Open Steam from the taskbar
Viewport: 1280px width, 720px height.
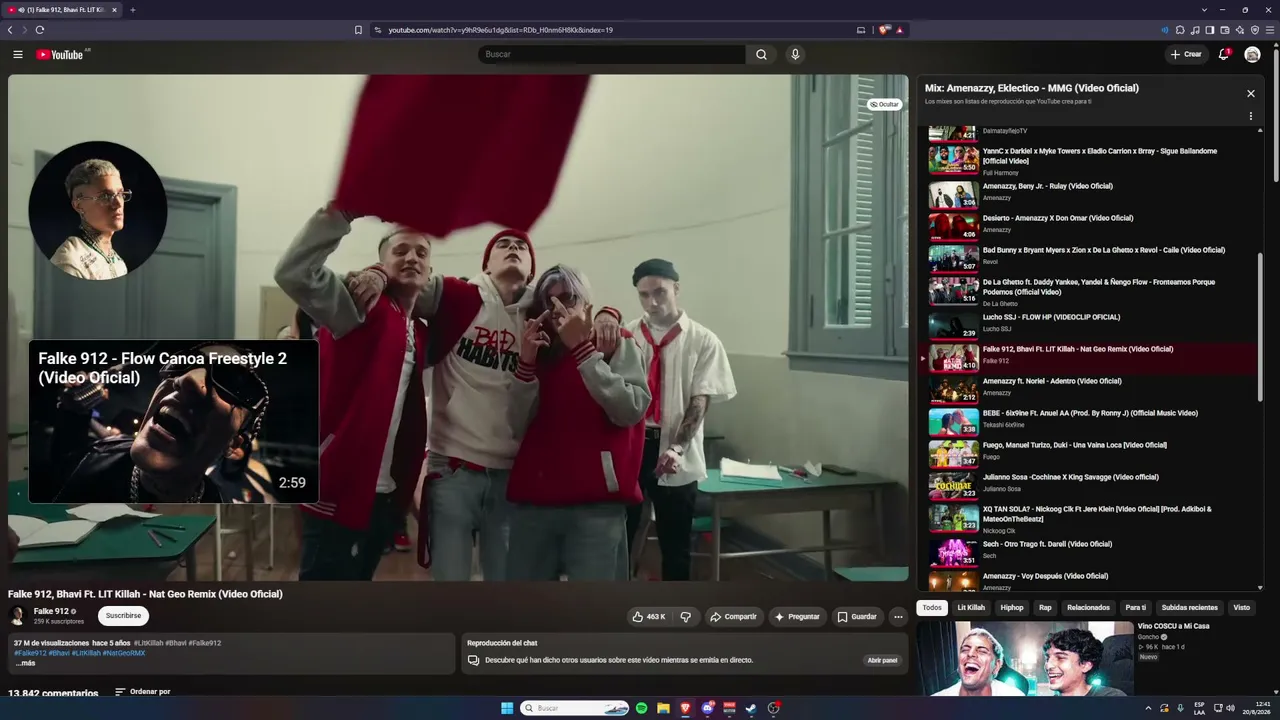pos(751,708)
